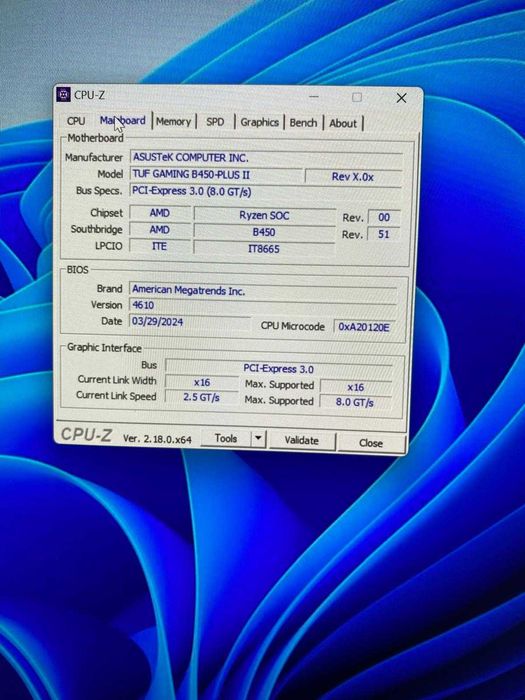525x700 pixels.
Task: Click the BIOS date 03/29/2024 field
Action: click(190, 322)
